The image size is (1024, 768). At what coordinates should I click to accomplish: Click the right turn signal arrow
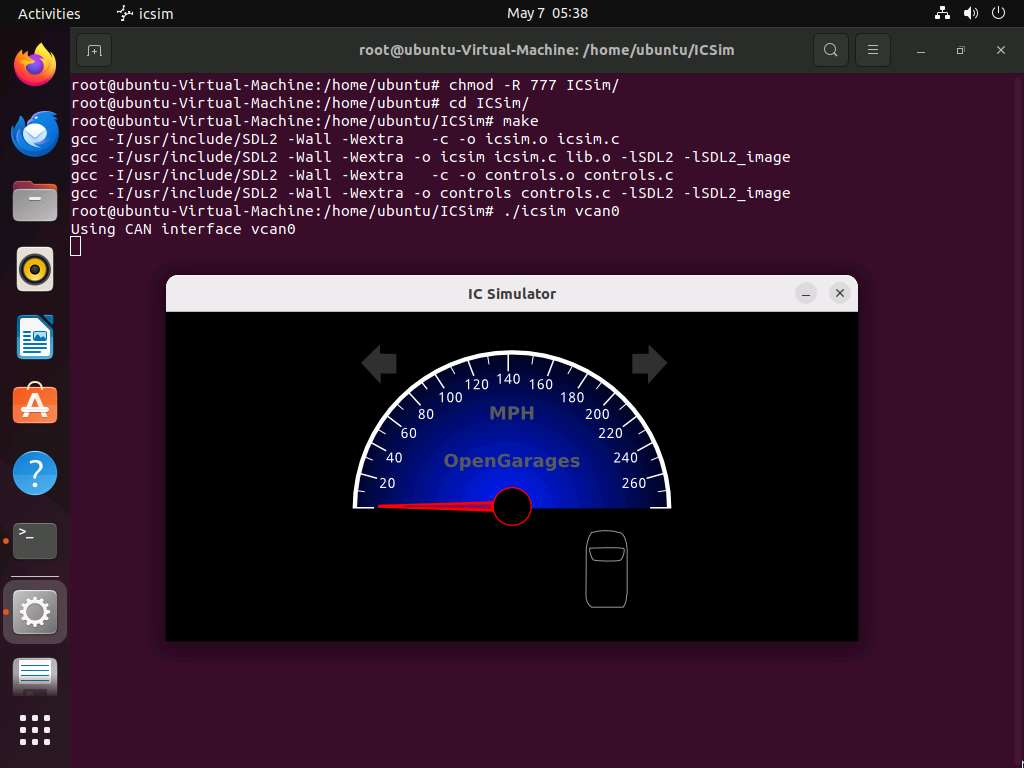point(648,364)
